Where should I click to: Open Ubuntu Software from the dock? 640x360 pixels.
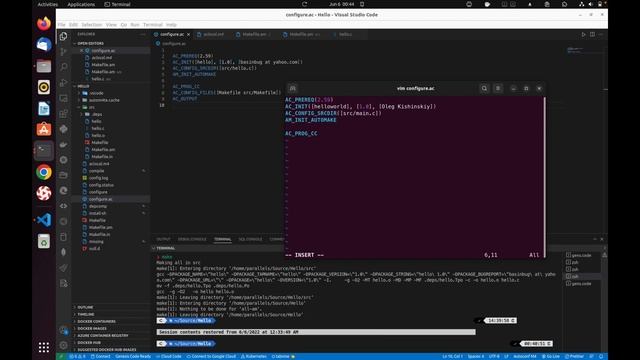(x=44, y=129)
